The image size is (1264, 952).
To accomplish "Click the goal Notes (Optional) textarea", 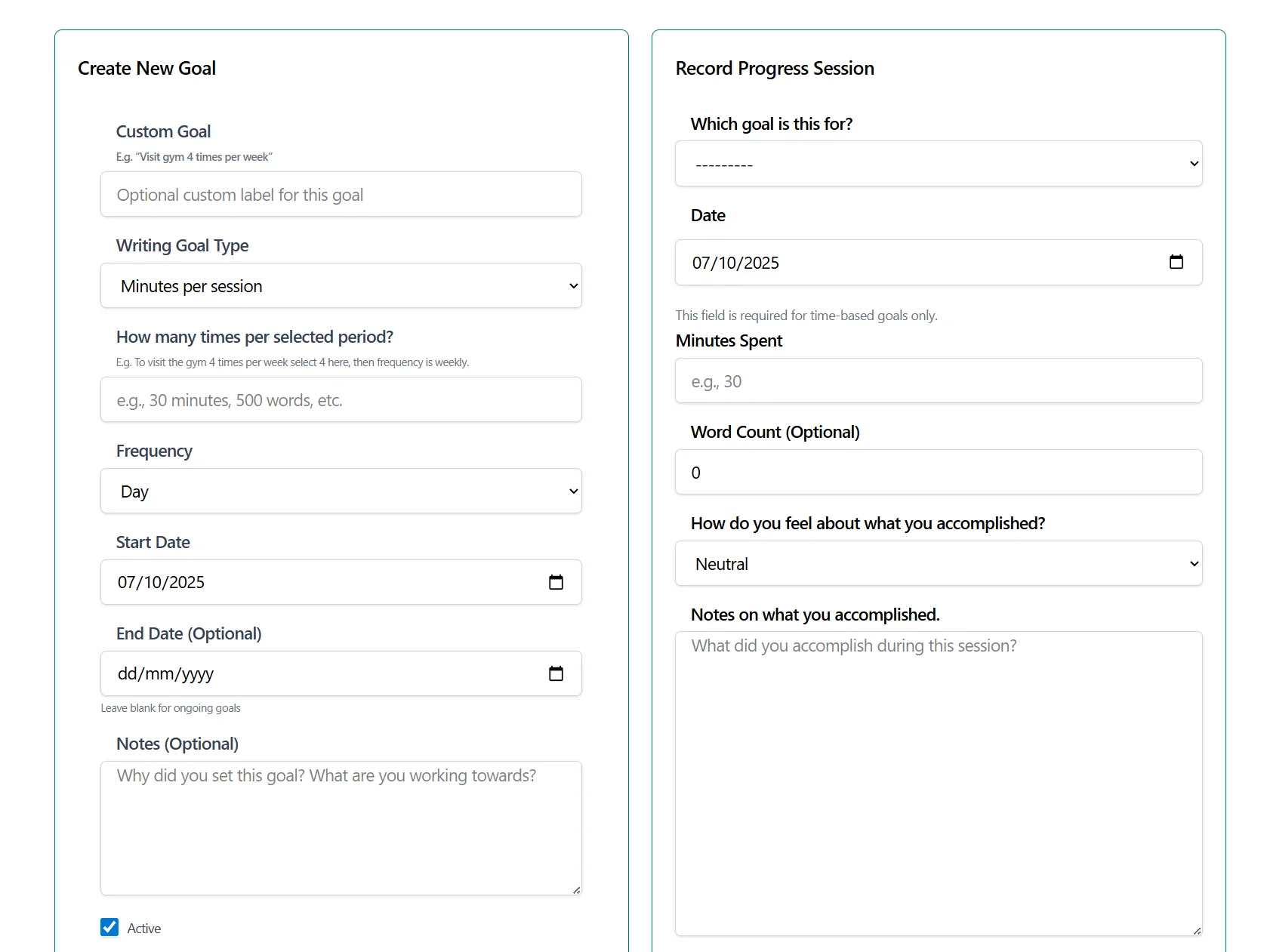I will point(341,828).
